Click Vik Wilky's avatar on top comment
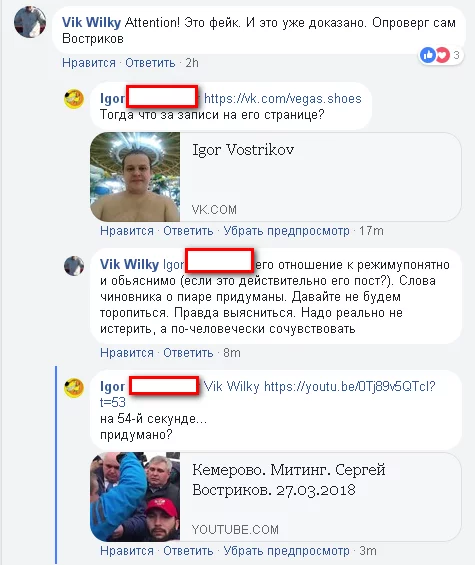Screen dimensions: 475x565 click(30, 22)
